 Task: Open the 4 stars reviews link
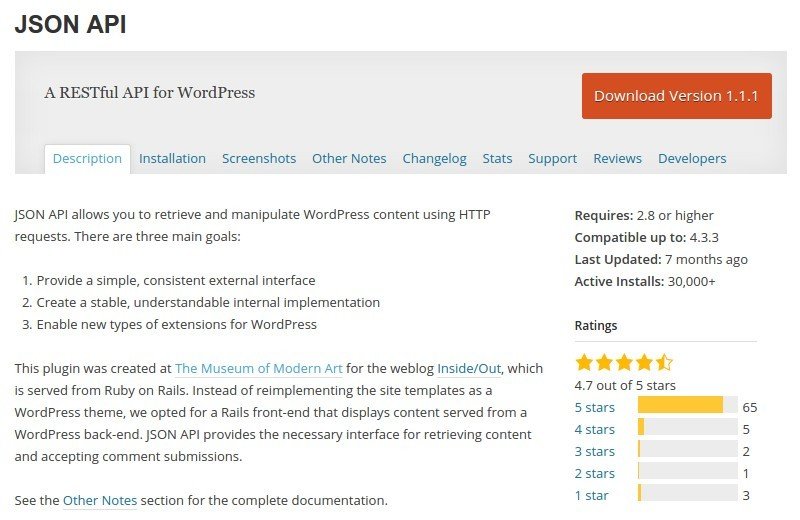(x=594, y=429)
